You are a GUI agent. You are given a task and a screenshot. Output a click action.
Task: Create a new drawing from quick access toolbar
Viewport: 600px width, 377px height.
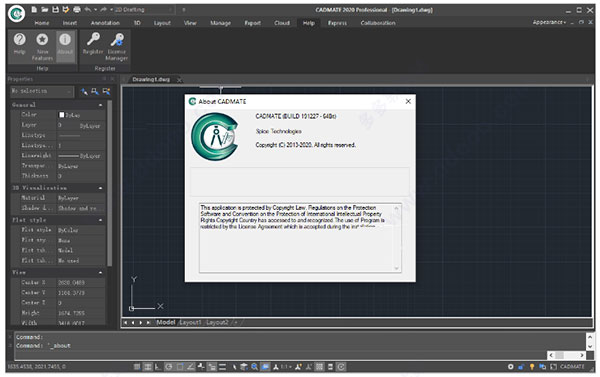(34, 10)
